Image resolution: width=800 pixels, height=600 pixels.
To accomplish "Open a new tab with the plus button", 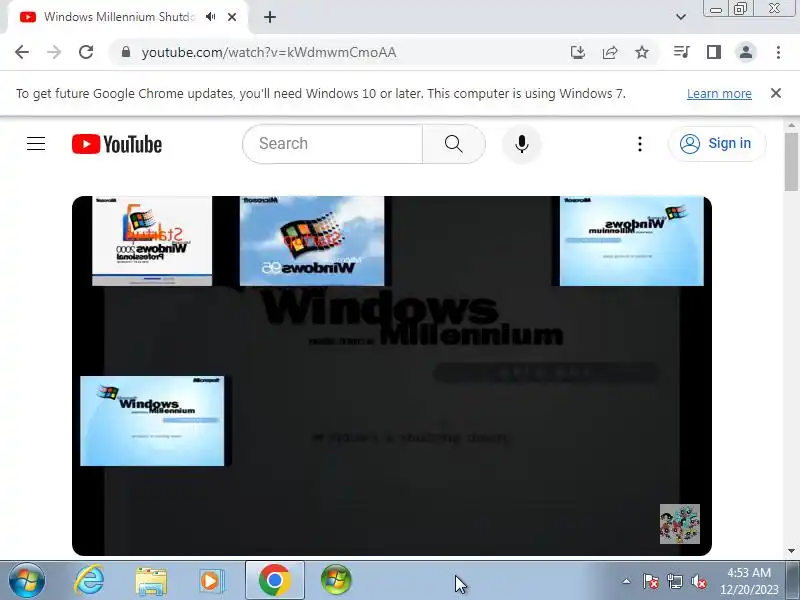I will pos(270,17).
